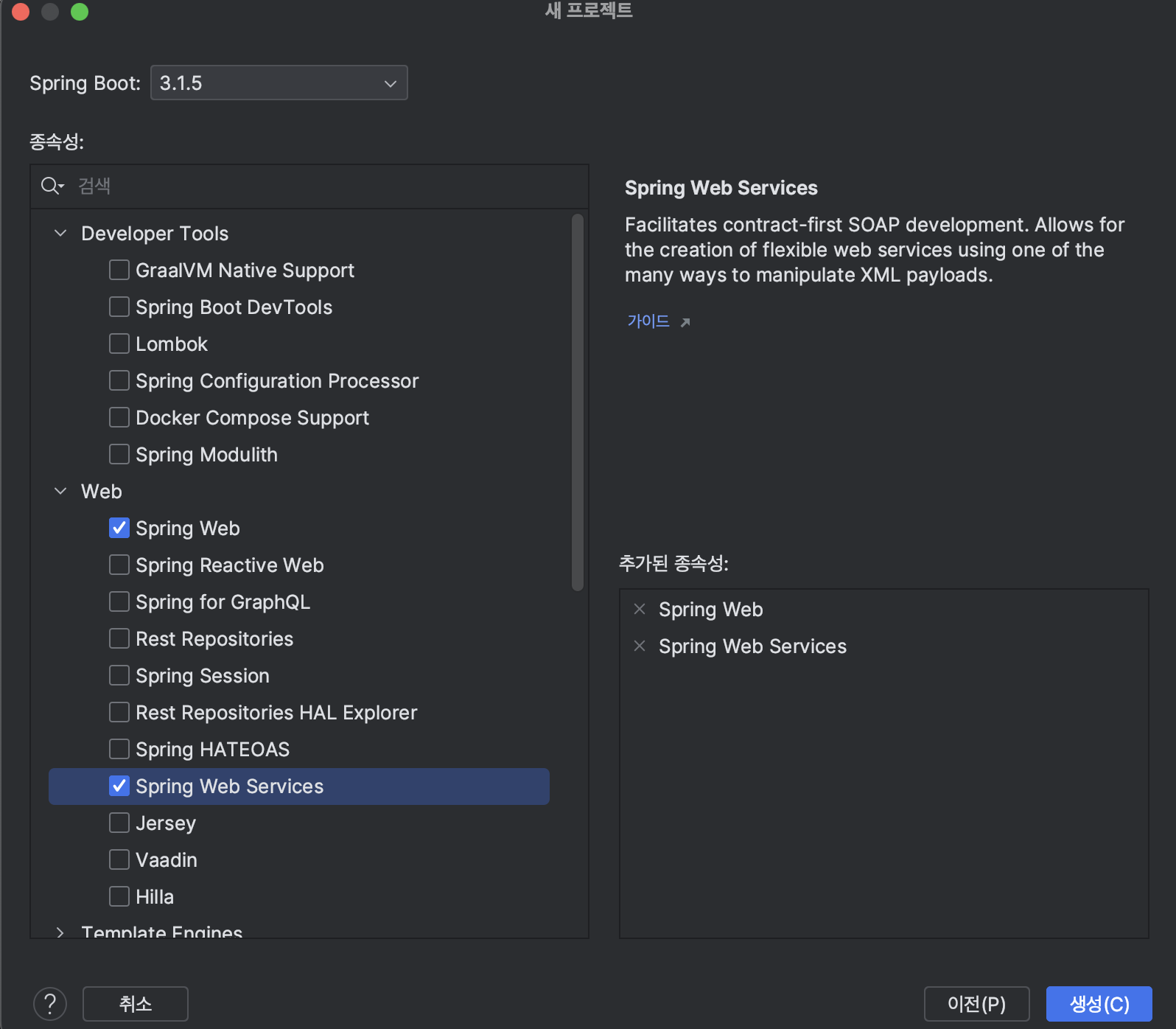This screenshot has width=1176, height=1029.
Task: Open the Spring Boot version dropdown
Action: point(279,83)
